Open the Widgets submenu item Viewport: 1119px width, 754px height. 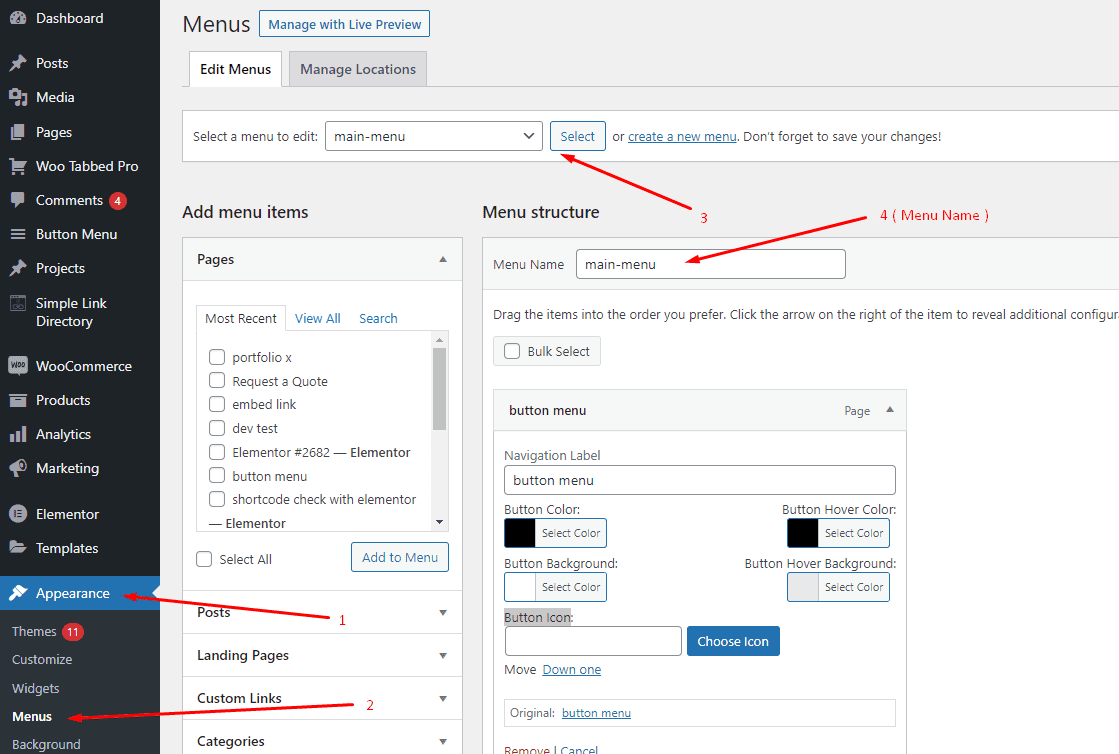(36, 688)
